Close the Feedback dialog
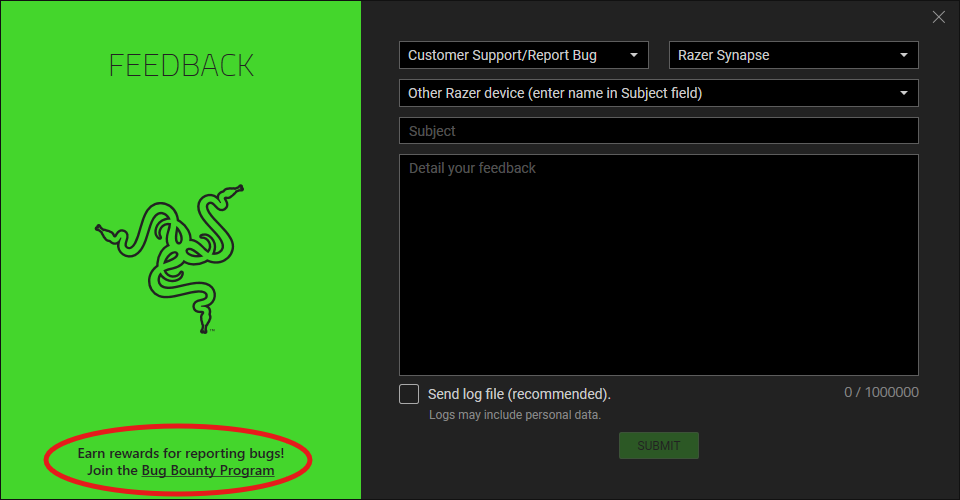 [x=939, y=17]
